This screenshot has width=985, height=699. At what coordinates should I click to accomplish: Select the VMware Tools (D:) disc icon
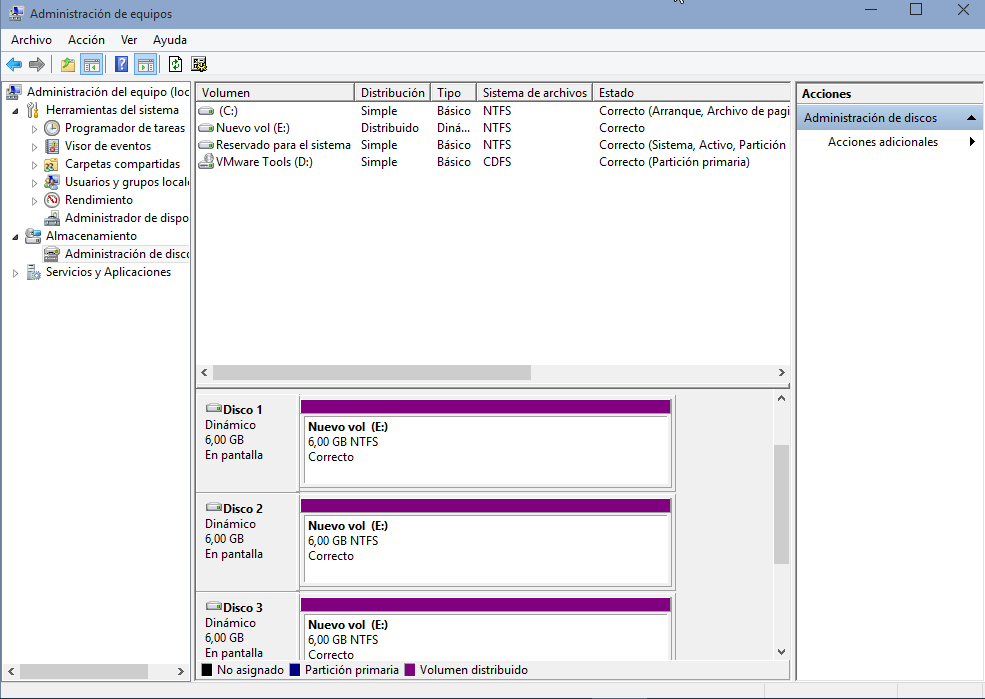[x=206, y=162]
